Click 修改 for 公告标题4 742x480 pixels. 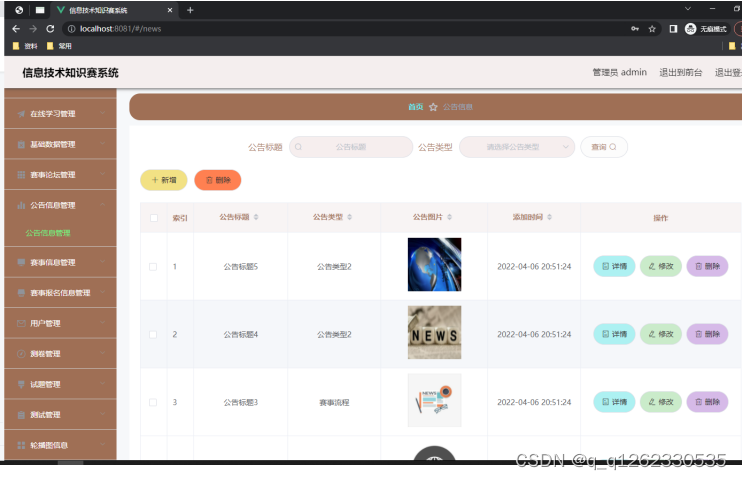point(661,334)
